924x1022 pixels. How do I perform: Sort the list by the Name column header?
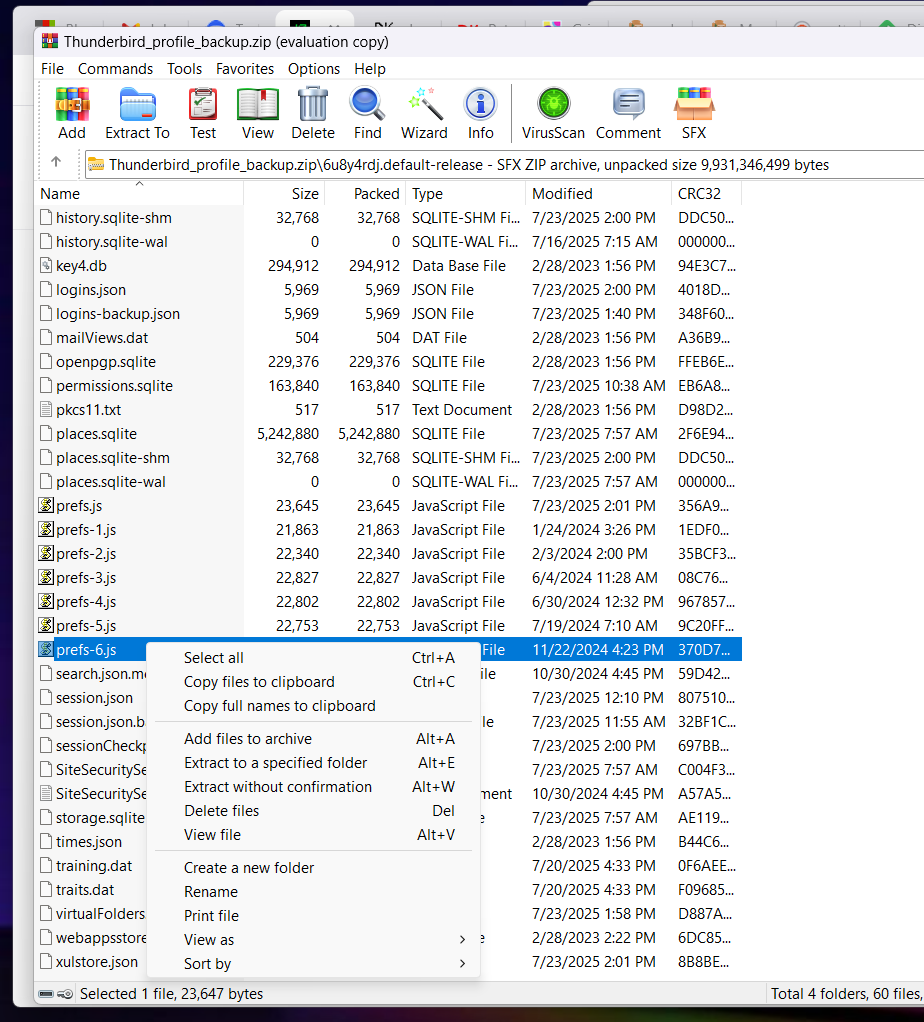tap(60, 194)
